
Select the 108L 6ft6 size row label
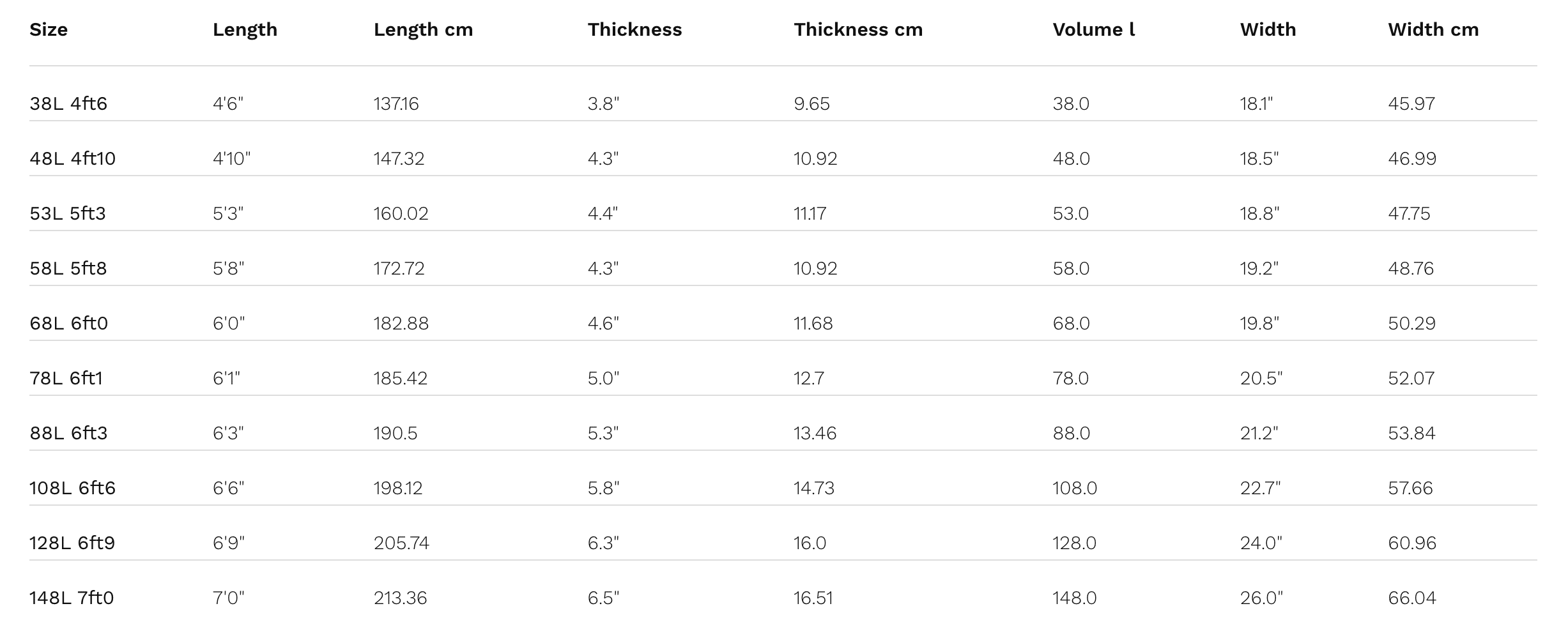click(72, 488)
